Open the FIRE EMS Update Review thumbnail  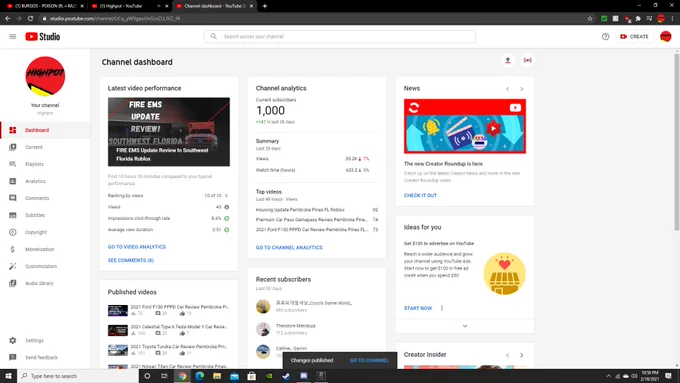tap(169, 132)
